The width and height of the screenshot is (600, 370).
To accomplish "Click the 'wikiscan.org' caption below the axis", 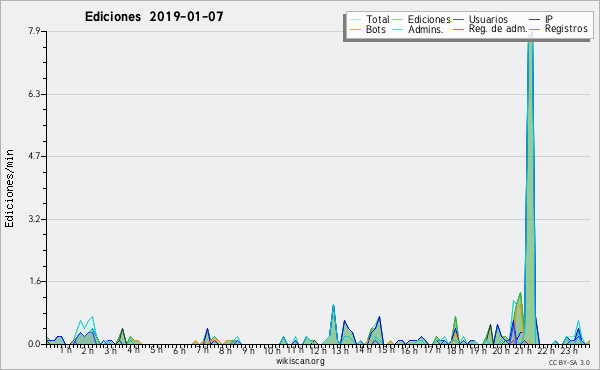I will [x=300, y=361].
